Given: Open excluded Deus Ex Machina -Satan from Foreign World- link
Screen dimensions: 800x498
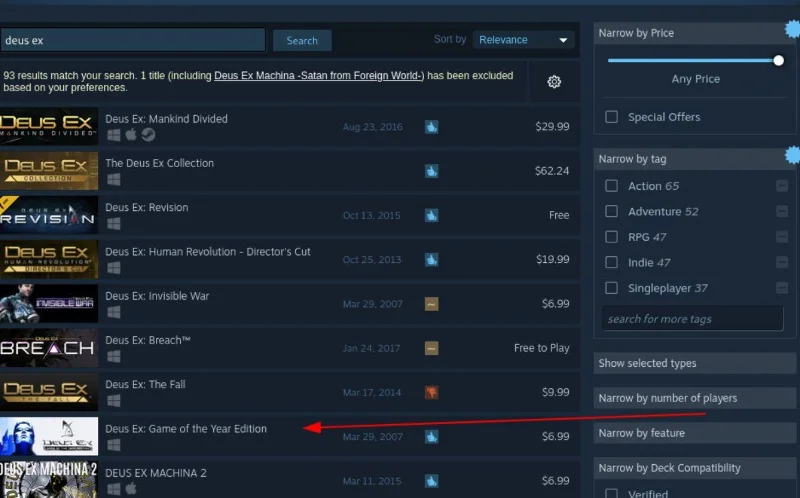Looking at the screenshot, I should (319, 76).
